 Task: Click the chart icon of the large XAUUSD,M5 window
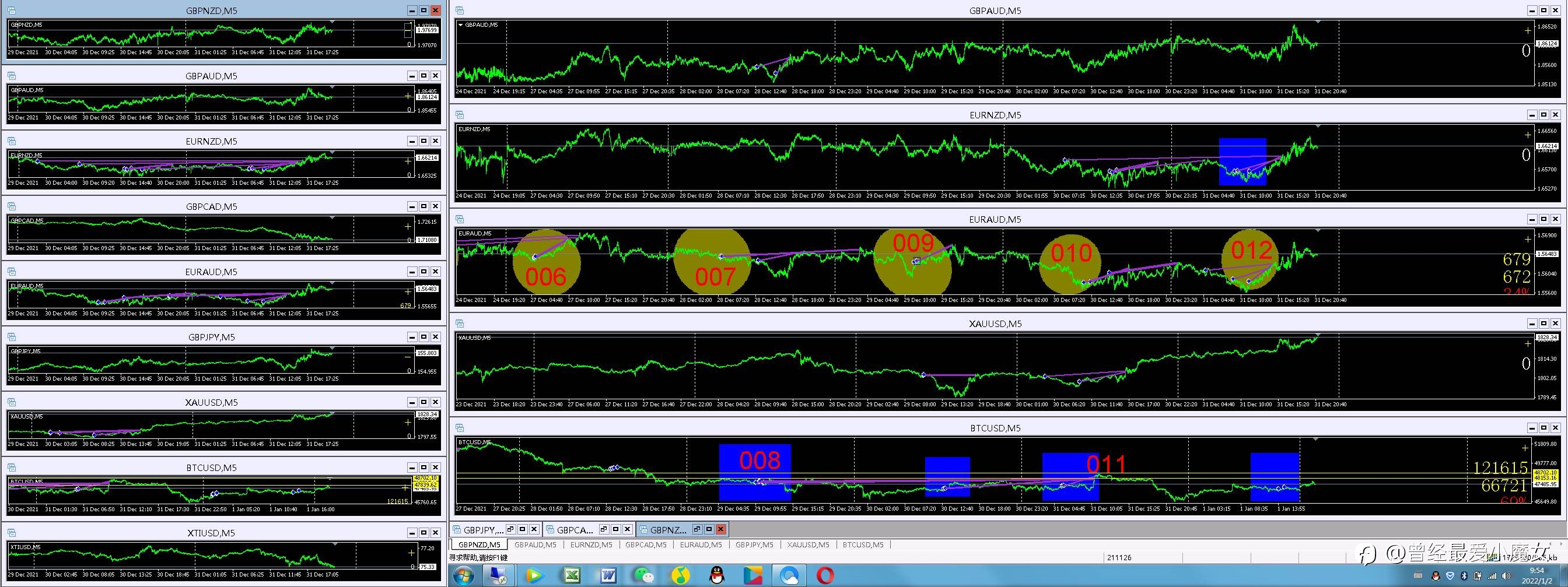(460, 324)
